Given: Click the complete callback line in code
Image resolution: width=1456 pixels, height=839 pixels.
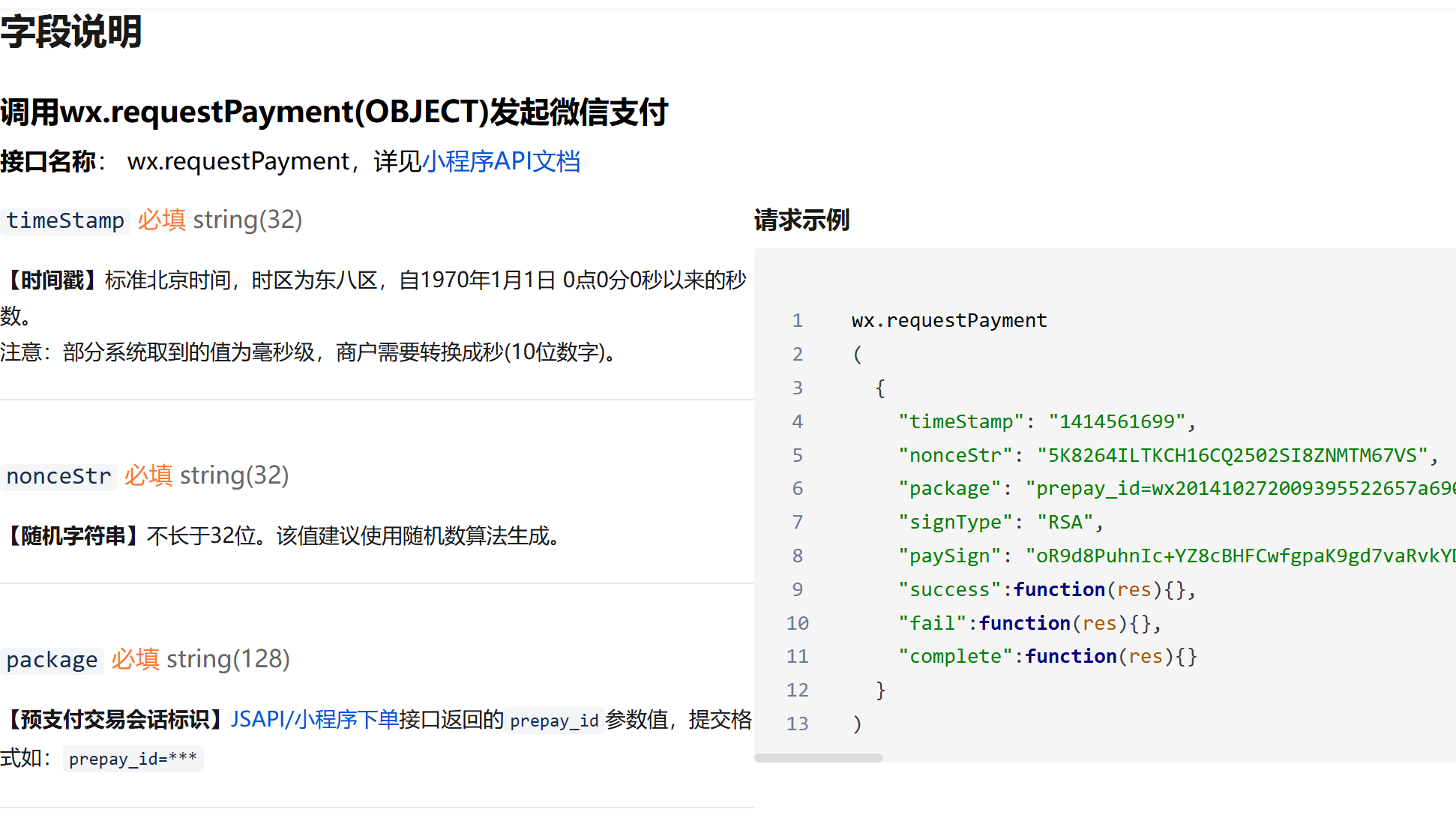Looking at the screenshot, I should (x=1047, y=656).
